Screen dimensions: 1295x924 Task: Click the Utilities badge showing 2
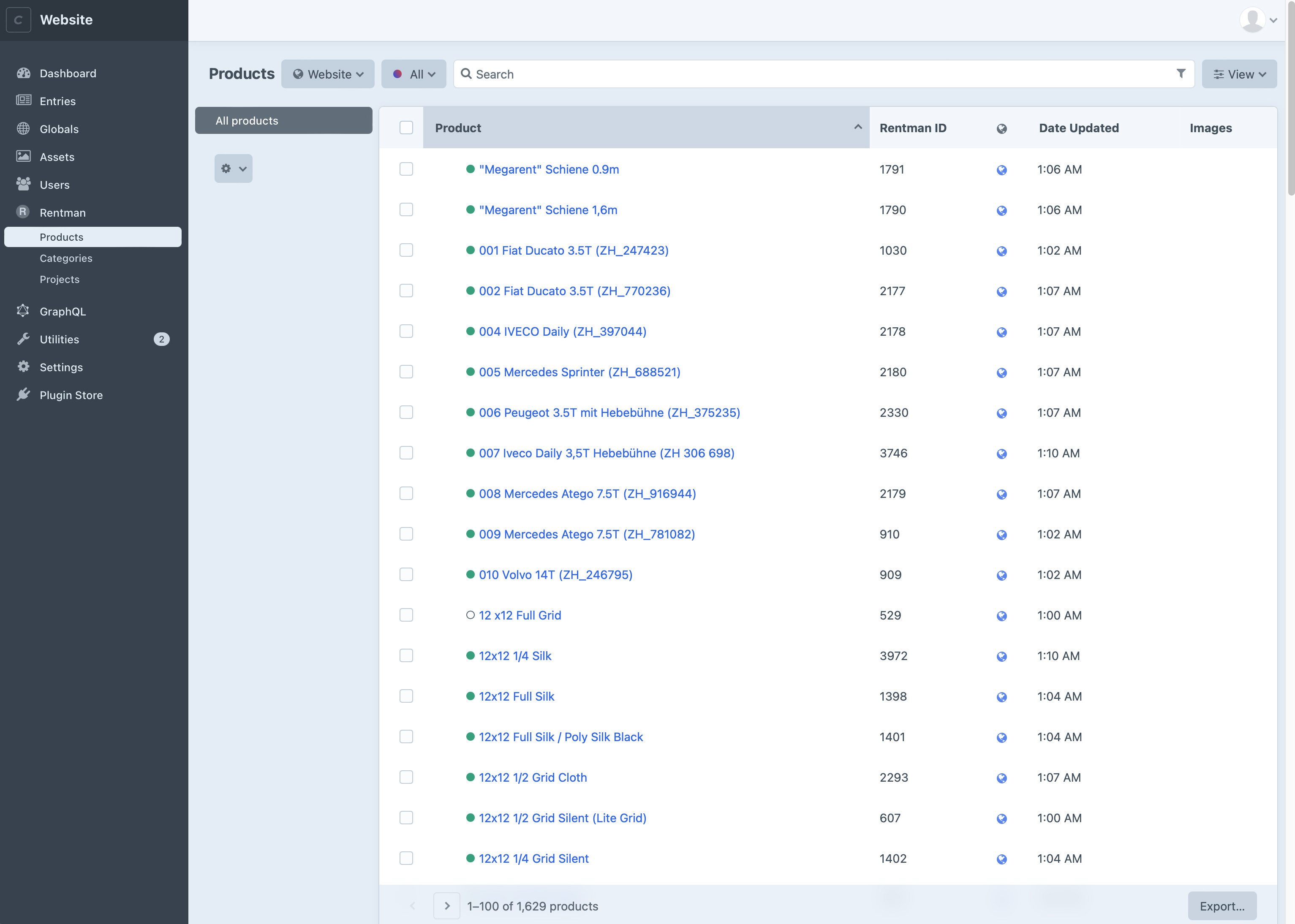point(162,339)
